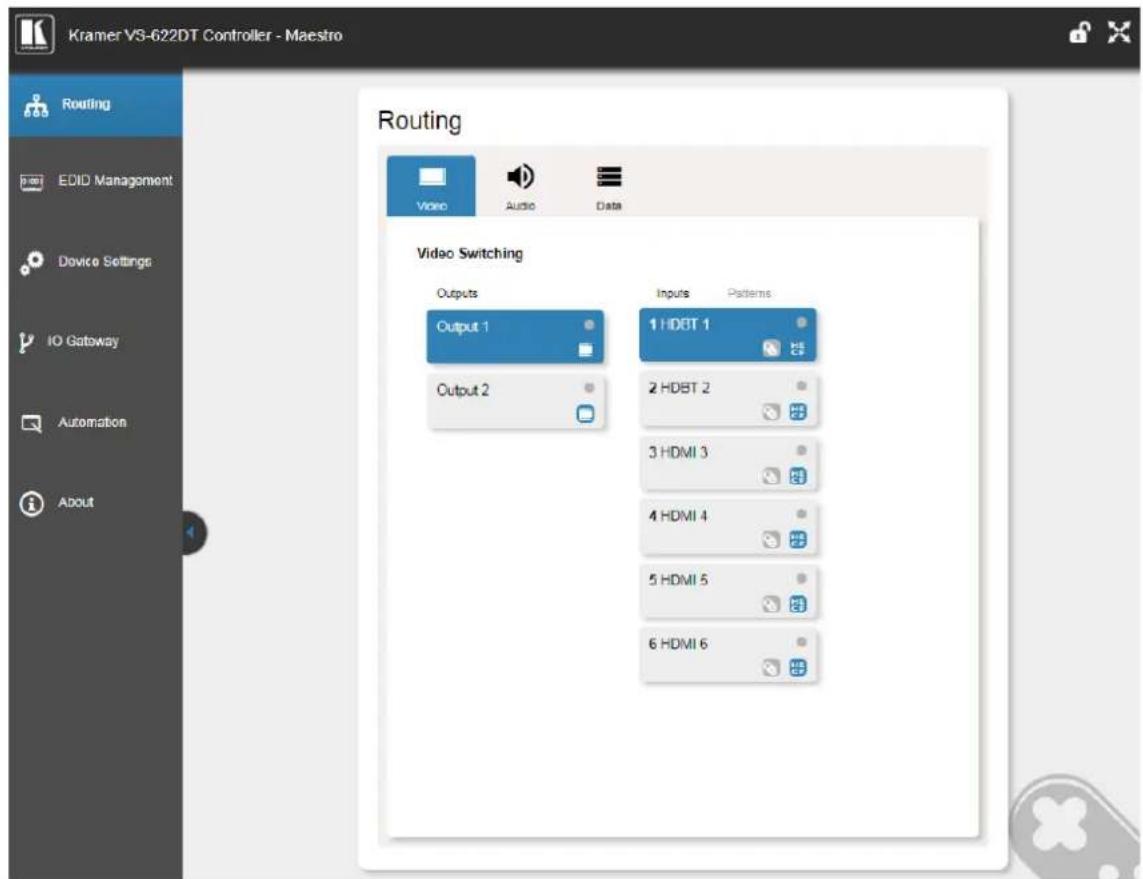
Task: Route input 3 HDMI 3
Action: pos(727,463)
